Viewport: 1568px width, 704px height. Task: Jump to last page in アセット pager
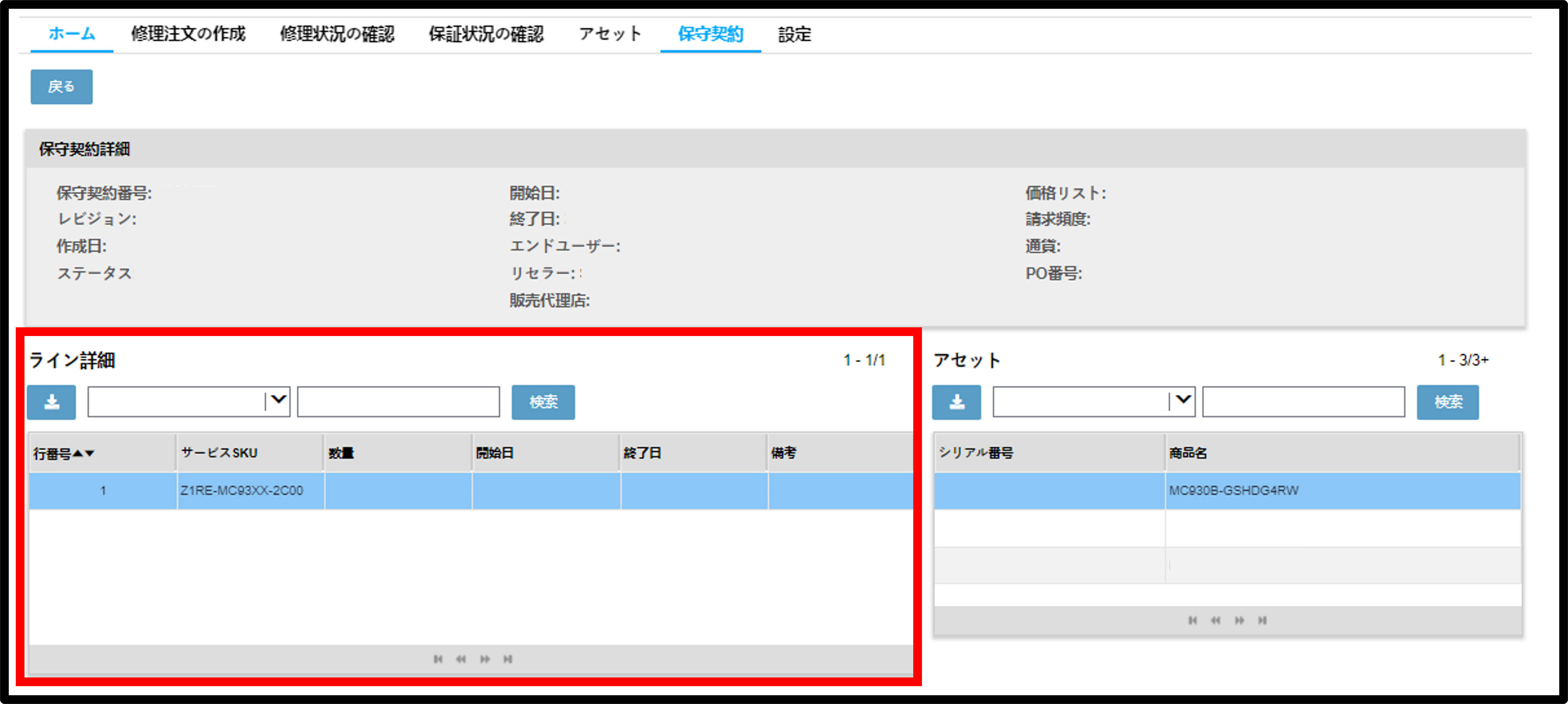[x=1263, y=620]
